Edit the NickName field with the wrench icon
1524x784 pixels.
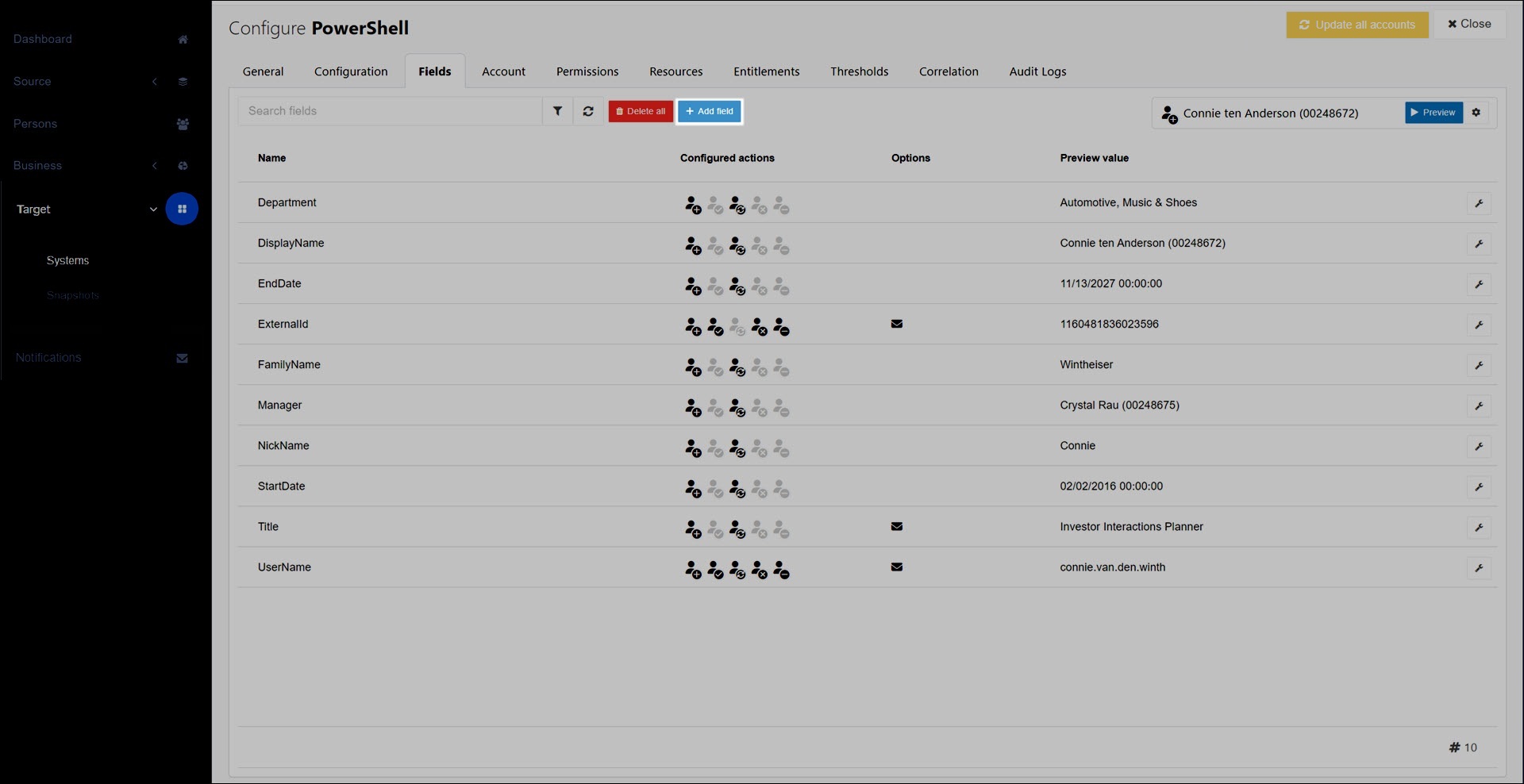coord(1479,446)
